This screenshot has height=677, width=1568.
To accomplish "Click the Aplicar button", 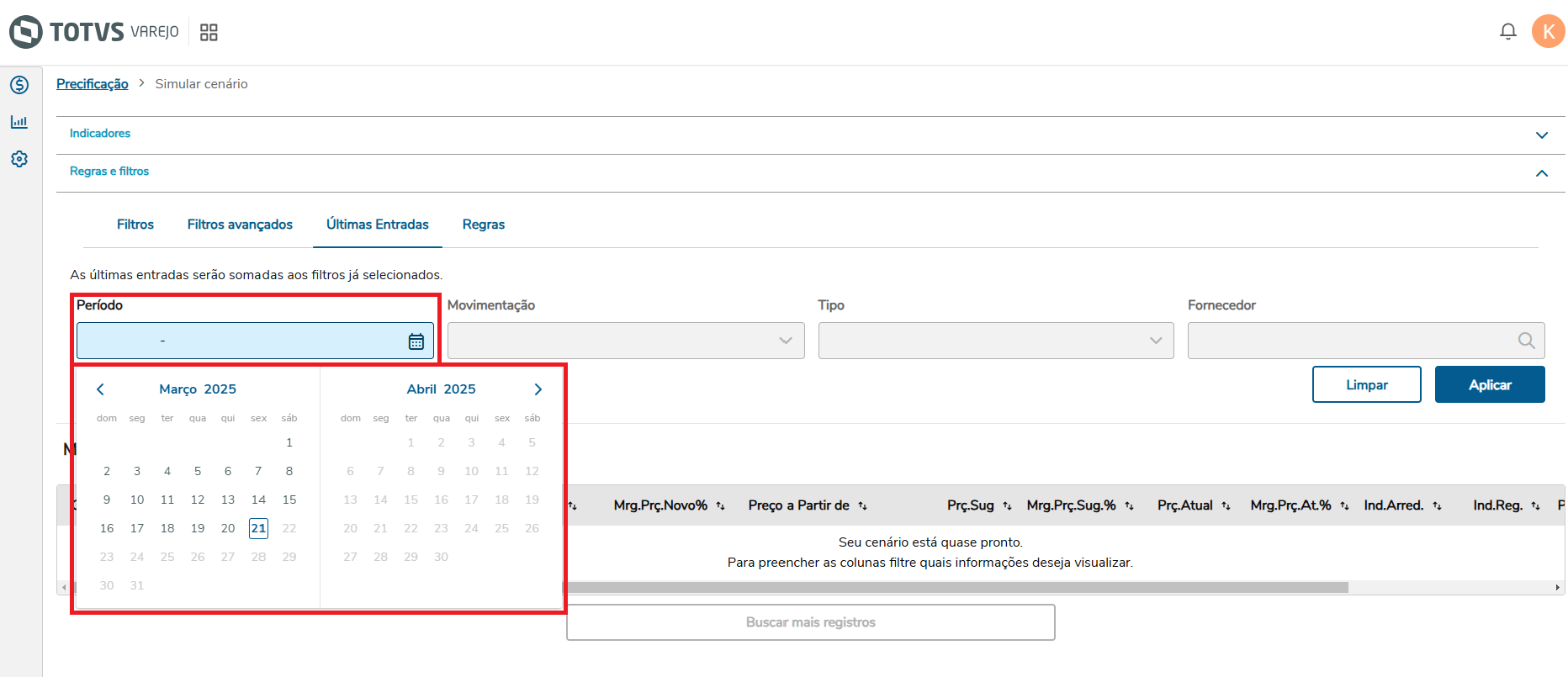I will click(x=1490, y=384).
